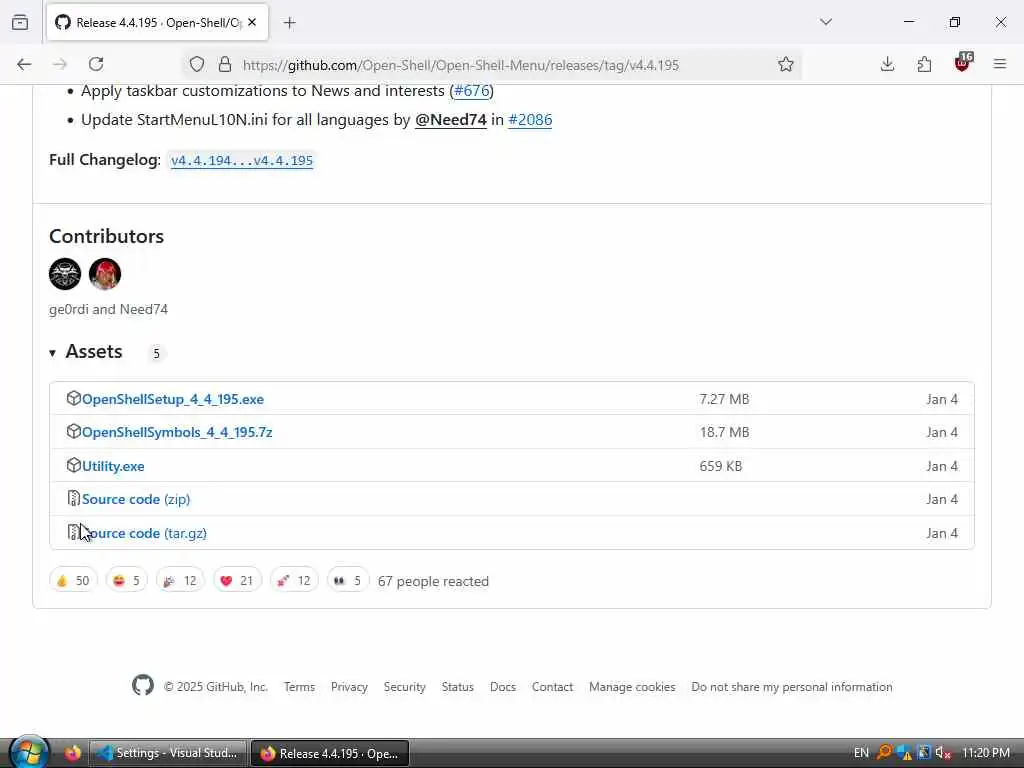This screenshot has height=768, width=1024.
Task: Open the network warning tray icon
Action: [x=904, y=752]
